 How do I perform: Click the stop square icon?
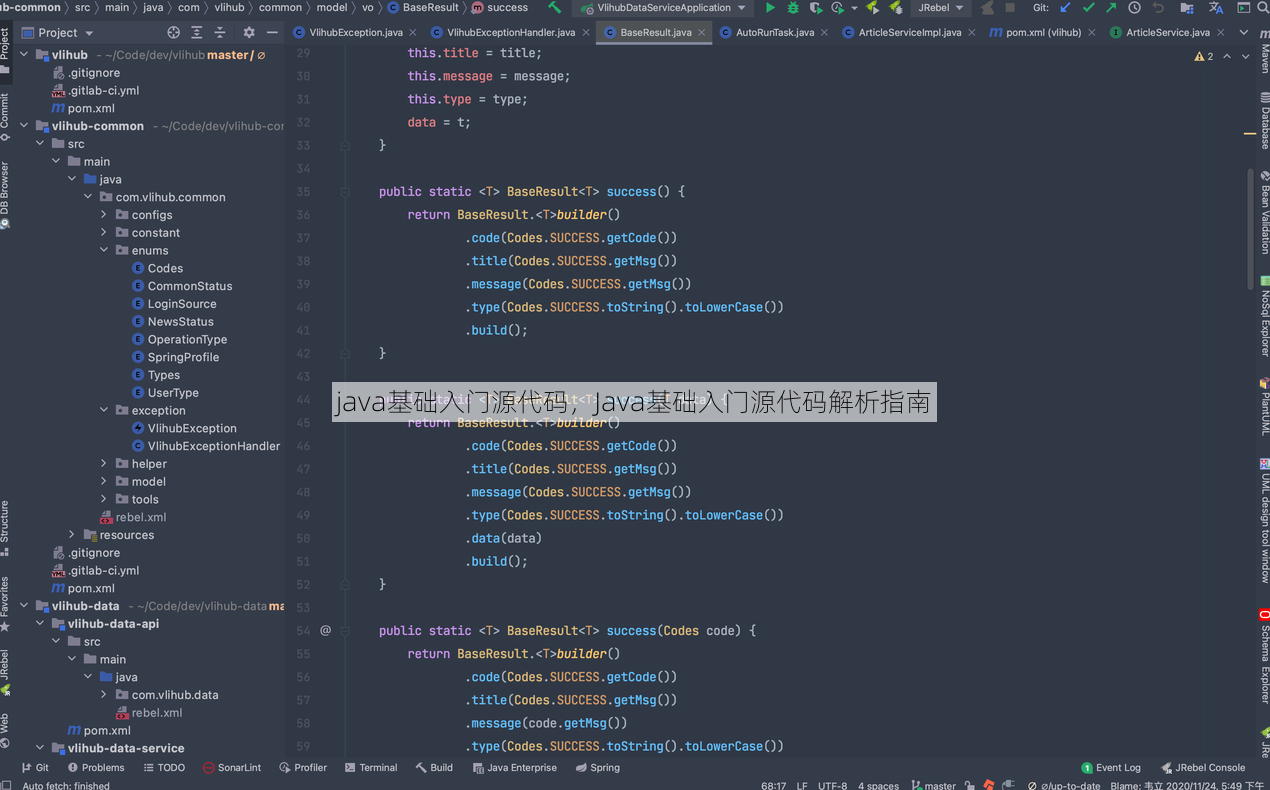pos(1010,8)
